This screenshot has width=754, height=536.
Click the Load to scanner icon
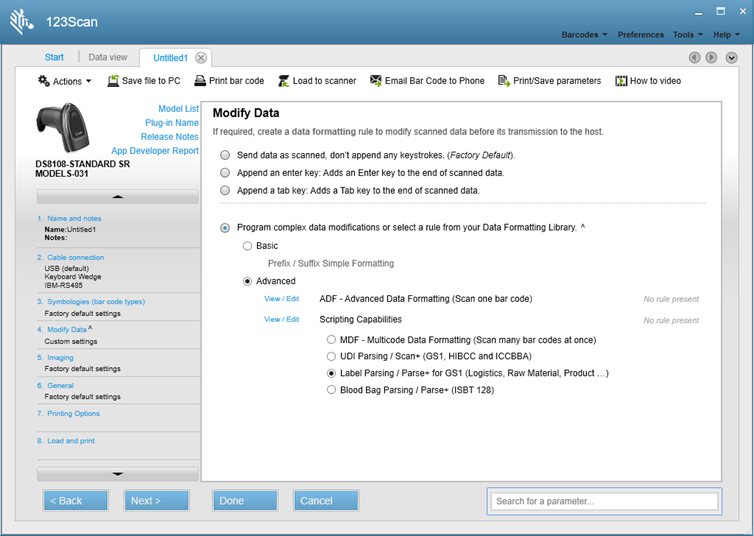[x=285, y=81]
